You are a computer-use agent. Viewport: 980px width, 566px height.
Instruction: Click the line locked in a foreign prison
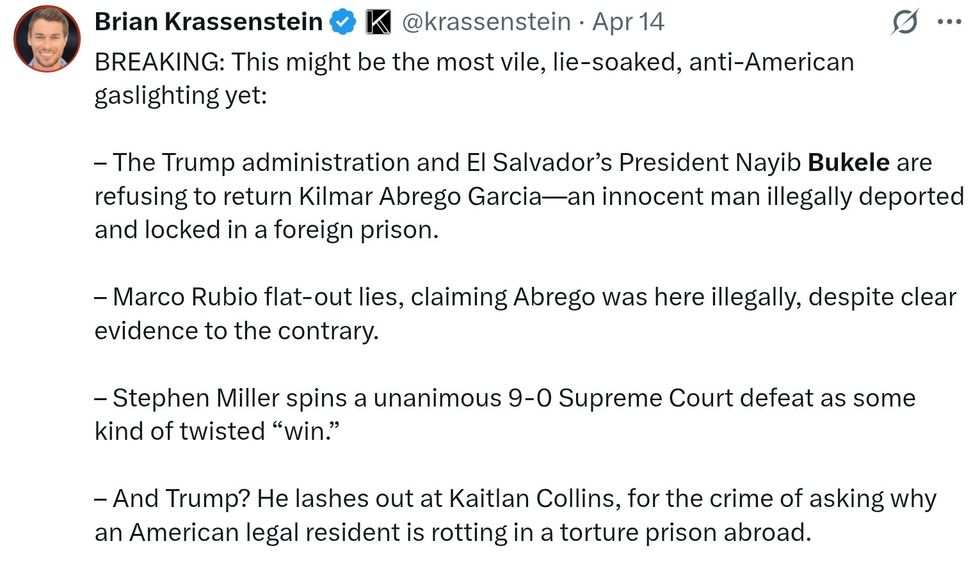(x=266, y=230)
